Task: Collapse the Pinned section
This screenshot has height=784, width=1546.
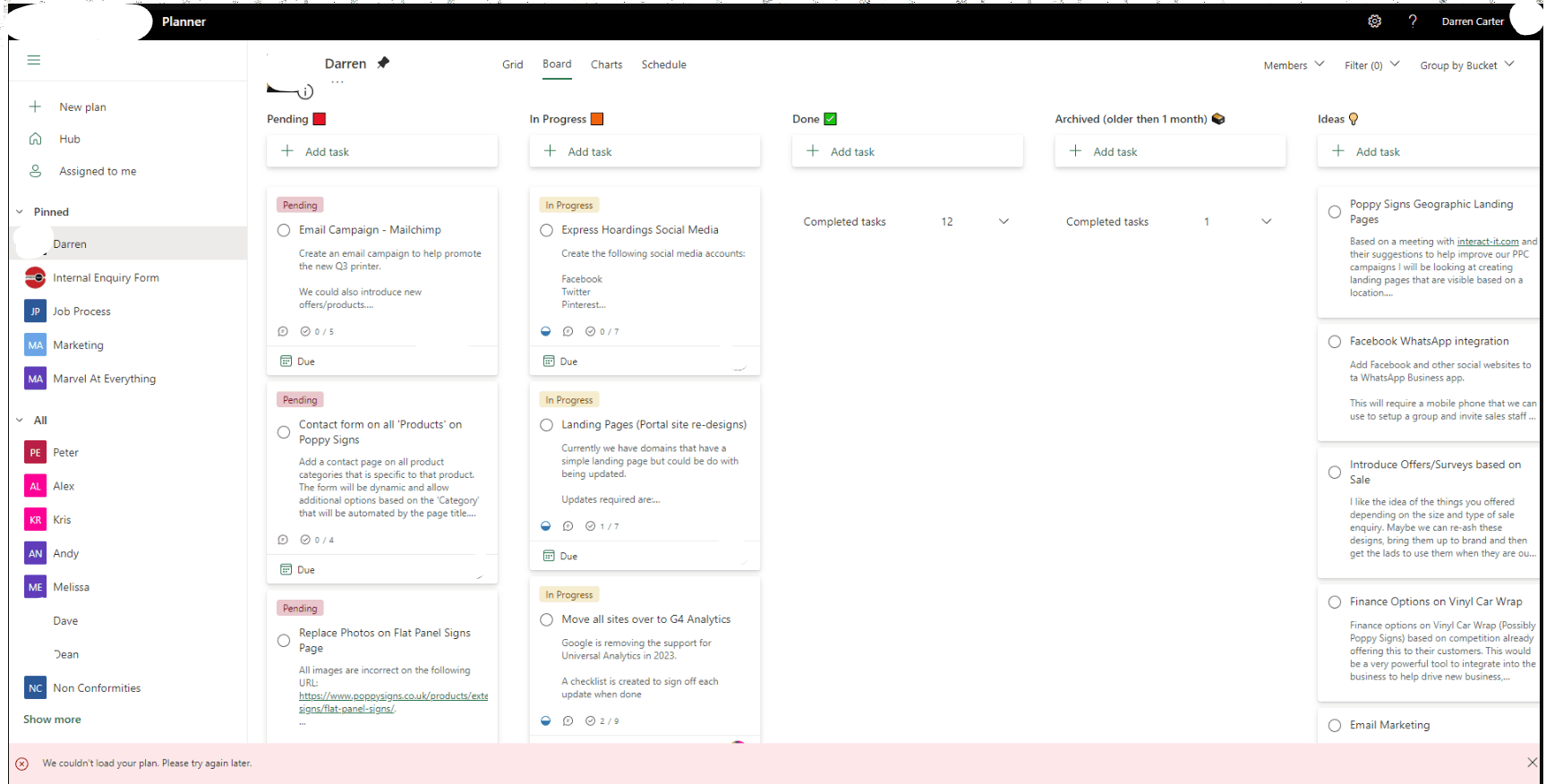Action: pos(20,212)
